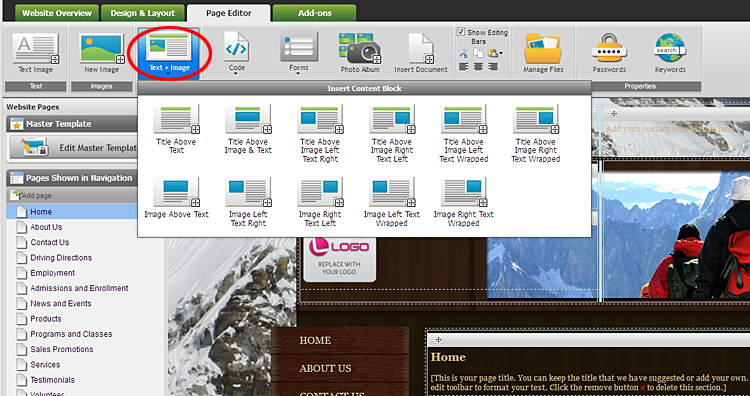Click the Copy pages icon
750x396 pixels.
478,53
